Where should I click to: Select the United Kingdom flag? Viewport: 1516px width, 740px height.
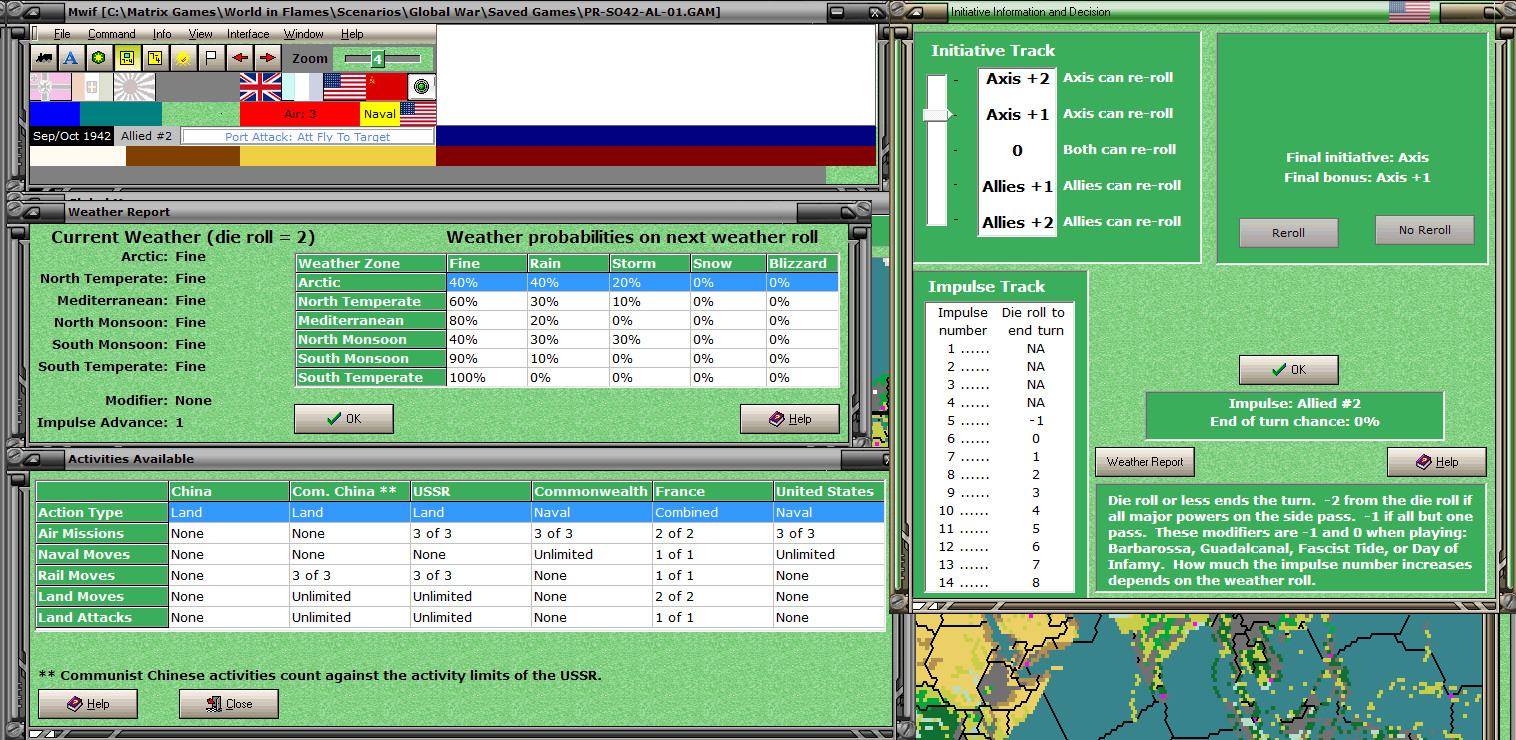(260, 87)
